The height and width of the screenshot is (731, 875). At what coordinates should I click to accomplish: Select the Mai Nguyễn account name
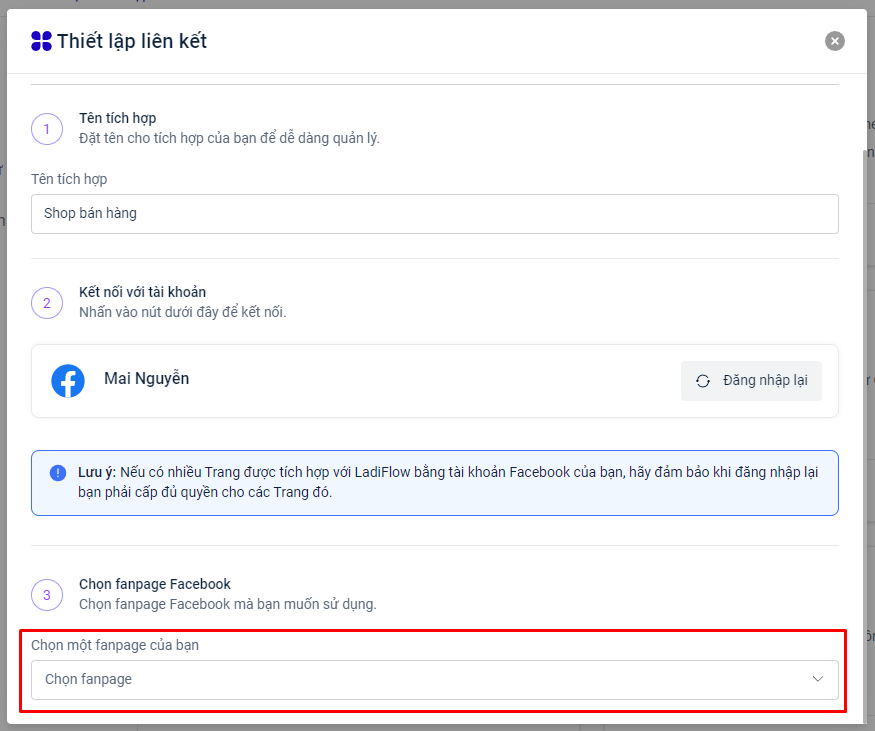[x=146, y=379]
